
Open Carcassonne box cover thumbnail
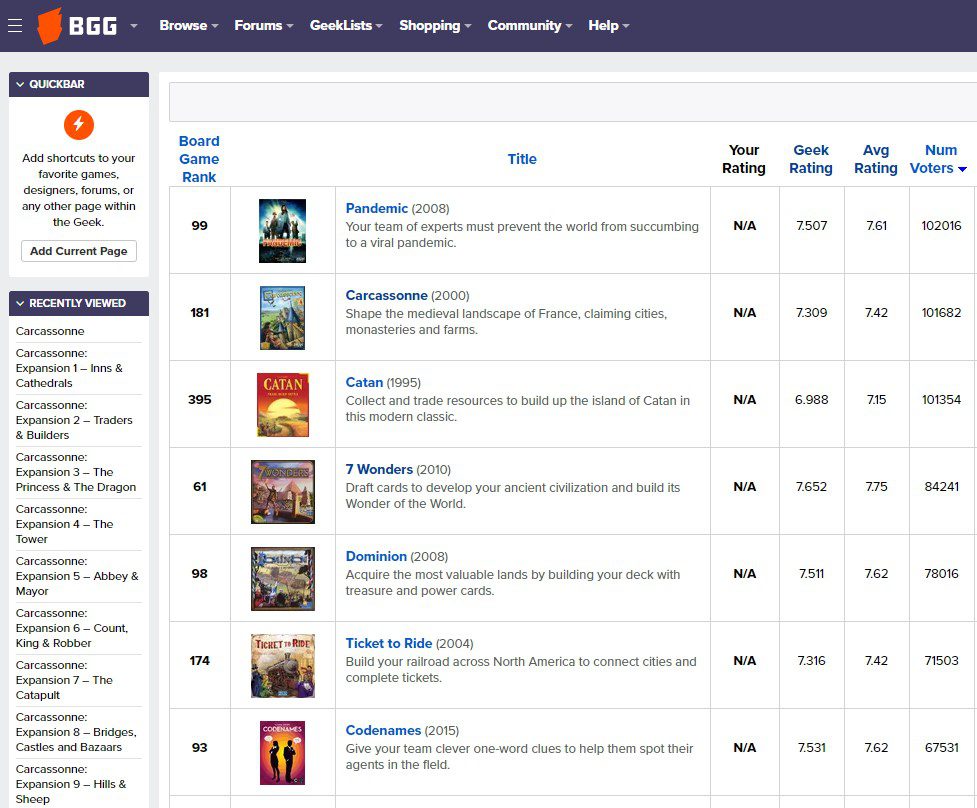[282, 318]
